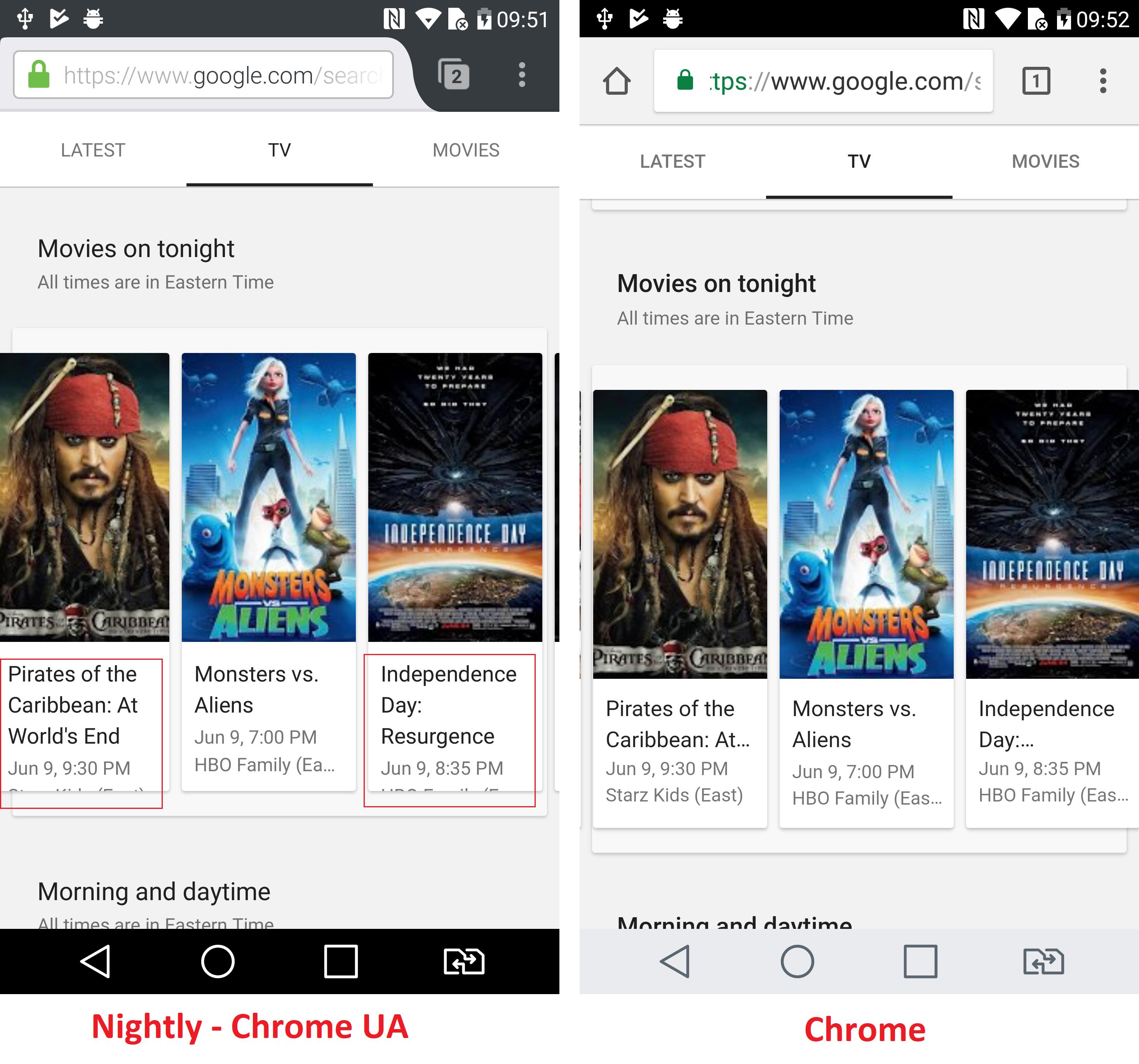This screenshot has height=1064, width=1139.
Task: Tap the Android home circle under Chrome
Action: point(798,961)
